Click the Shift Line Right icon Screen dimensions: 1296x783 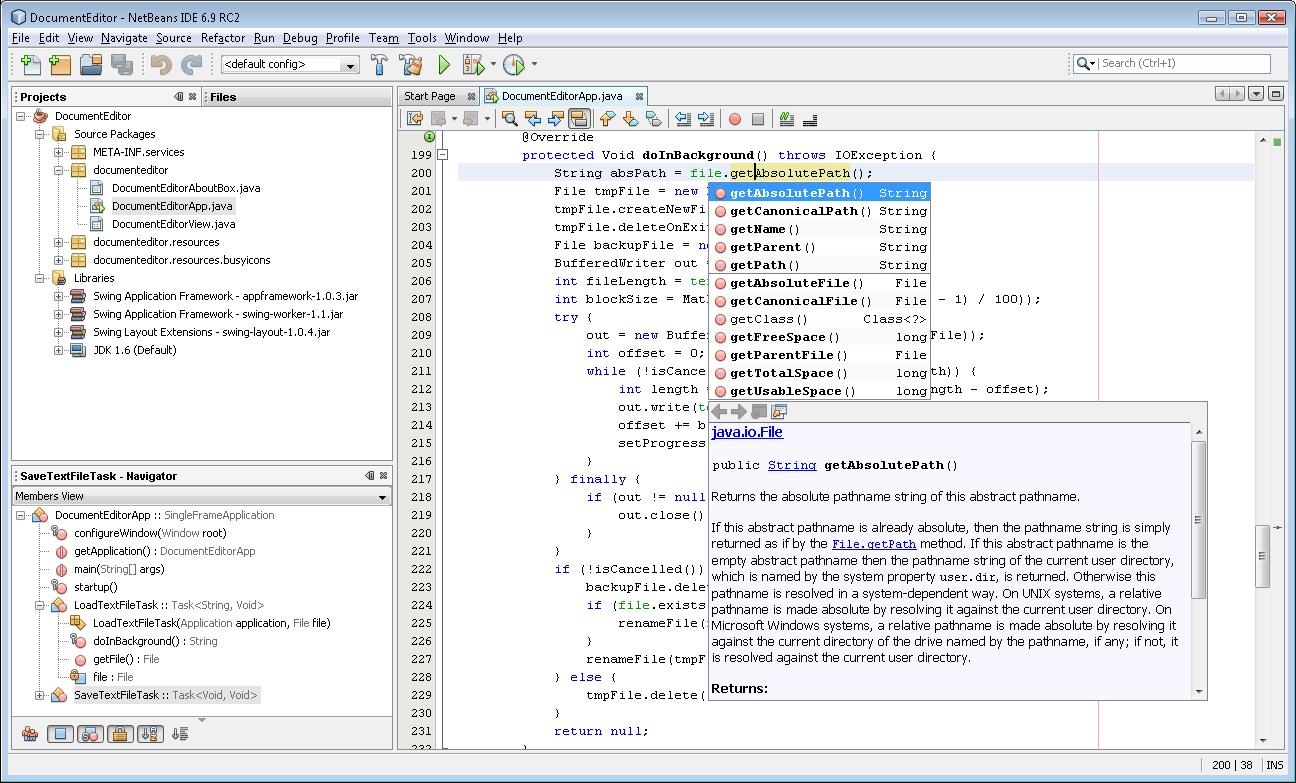706,119
